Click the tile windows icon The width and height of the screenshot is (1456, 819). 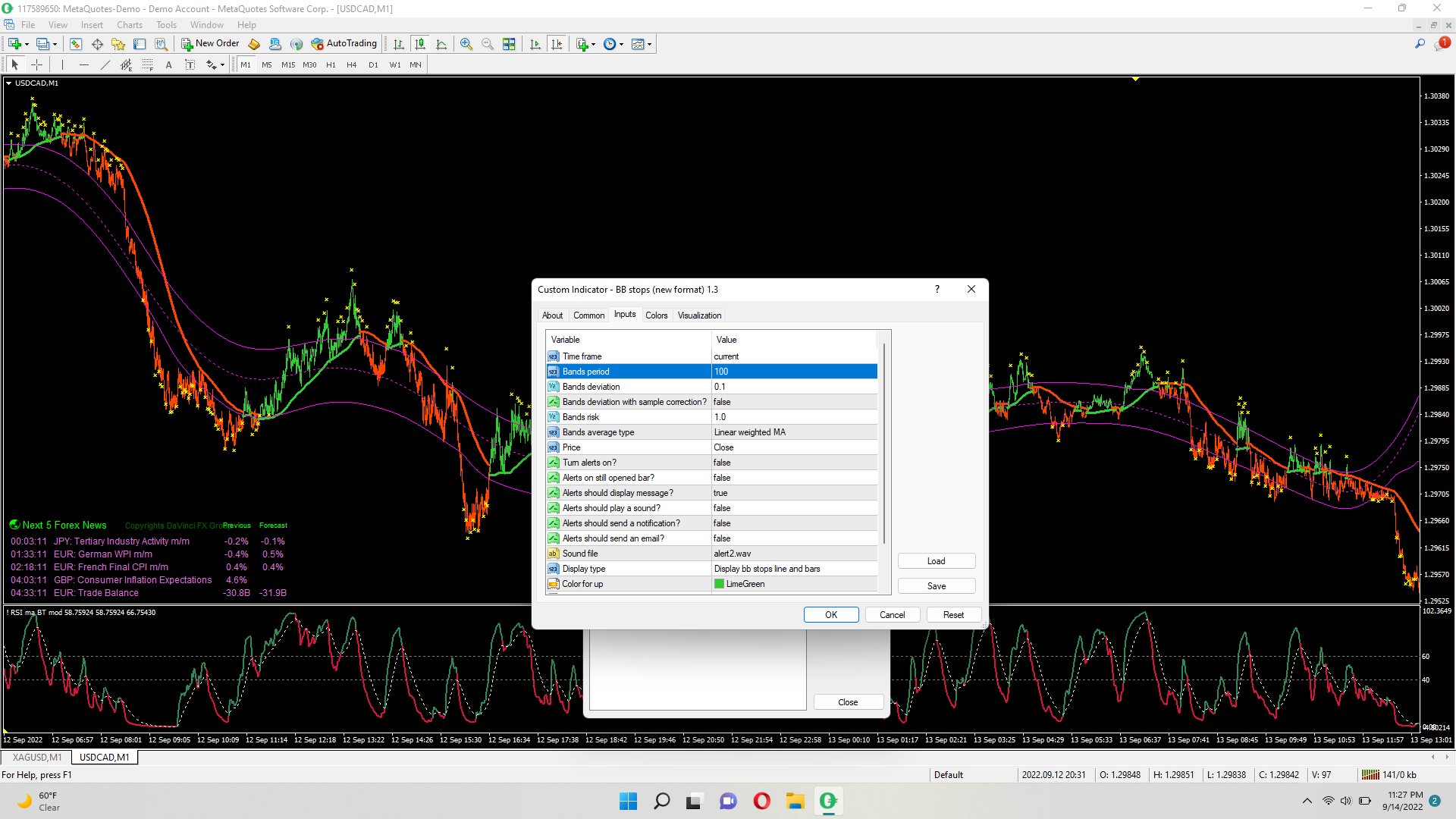tap(509, 44)
